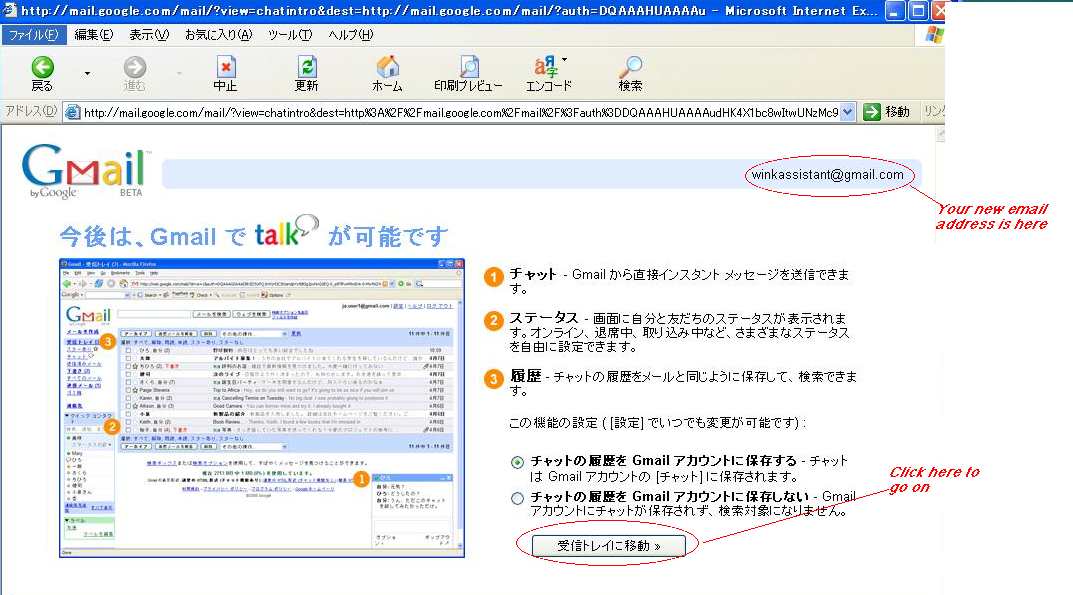
Task: Click the ステータス feature heading text
Action: [543, 318]
